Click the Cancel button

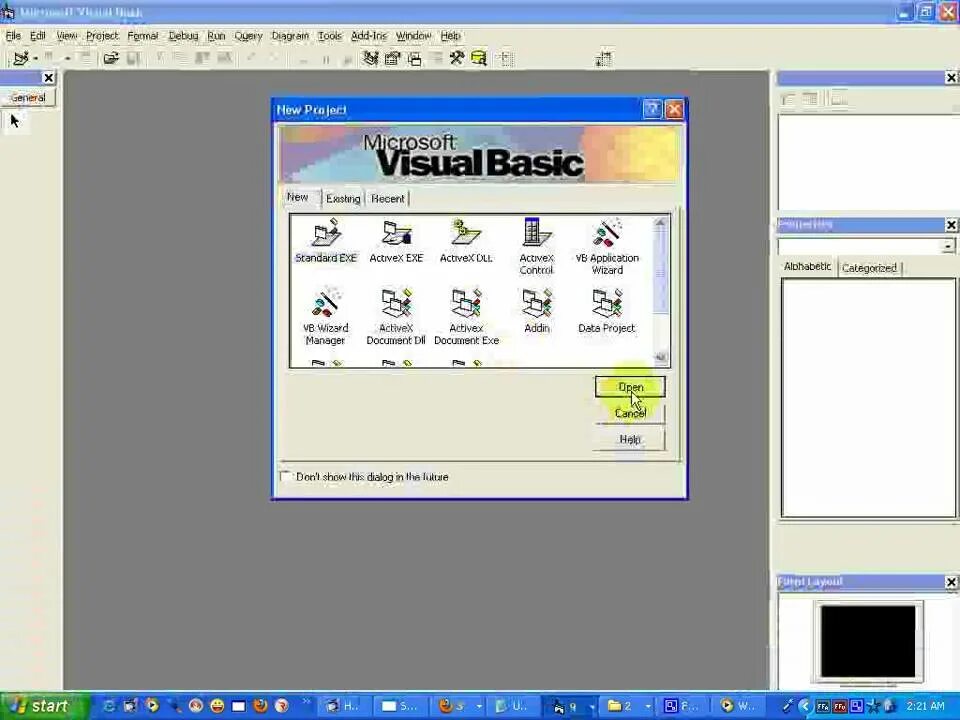[630, 413]
